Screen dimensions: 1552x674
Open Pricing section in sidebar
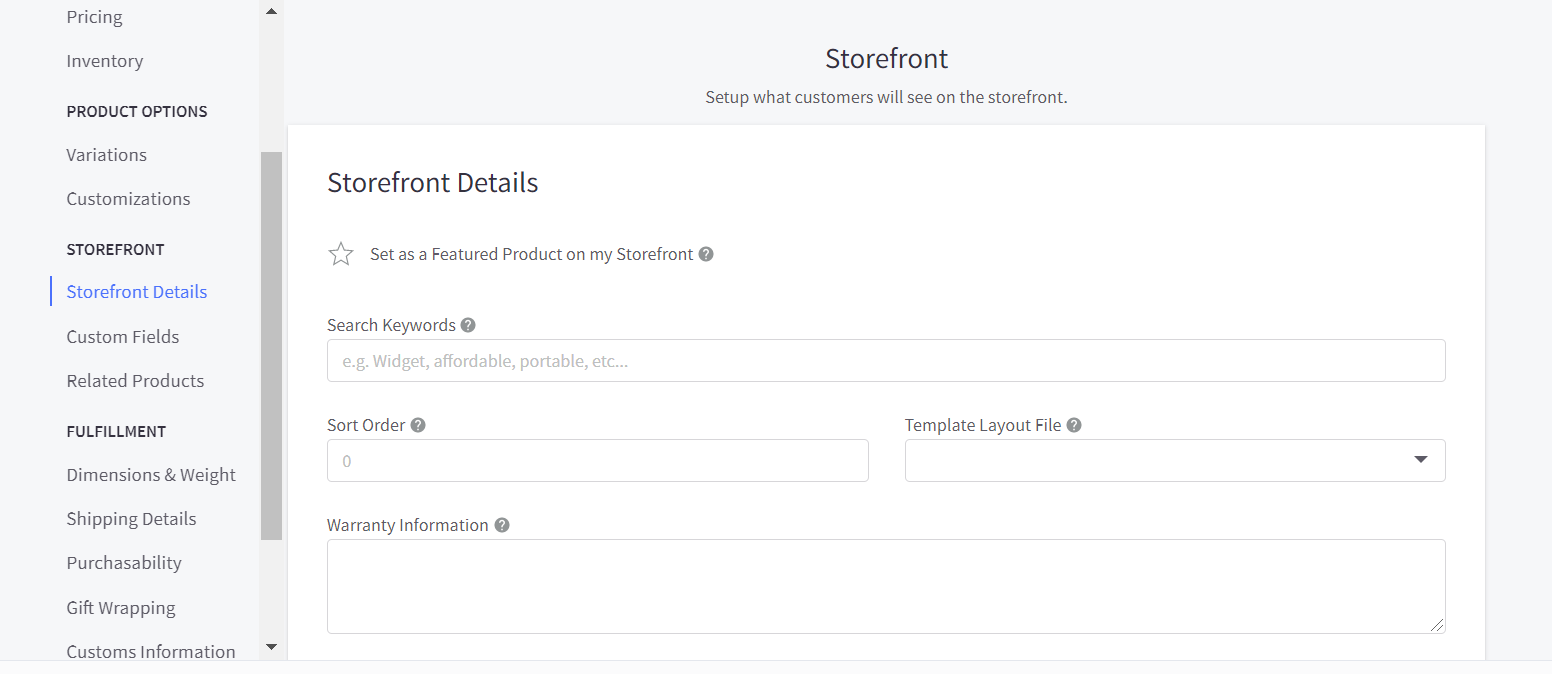coord(94,17)
